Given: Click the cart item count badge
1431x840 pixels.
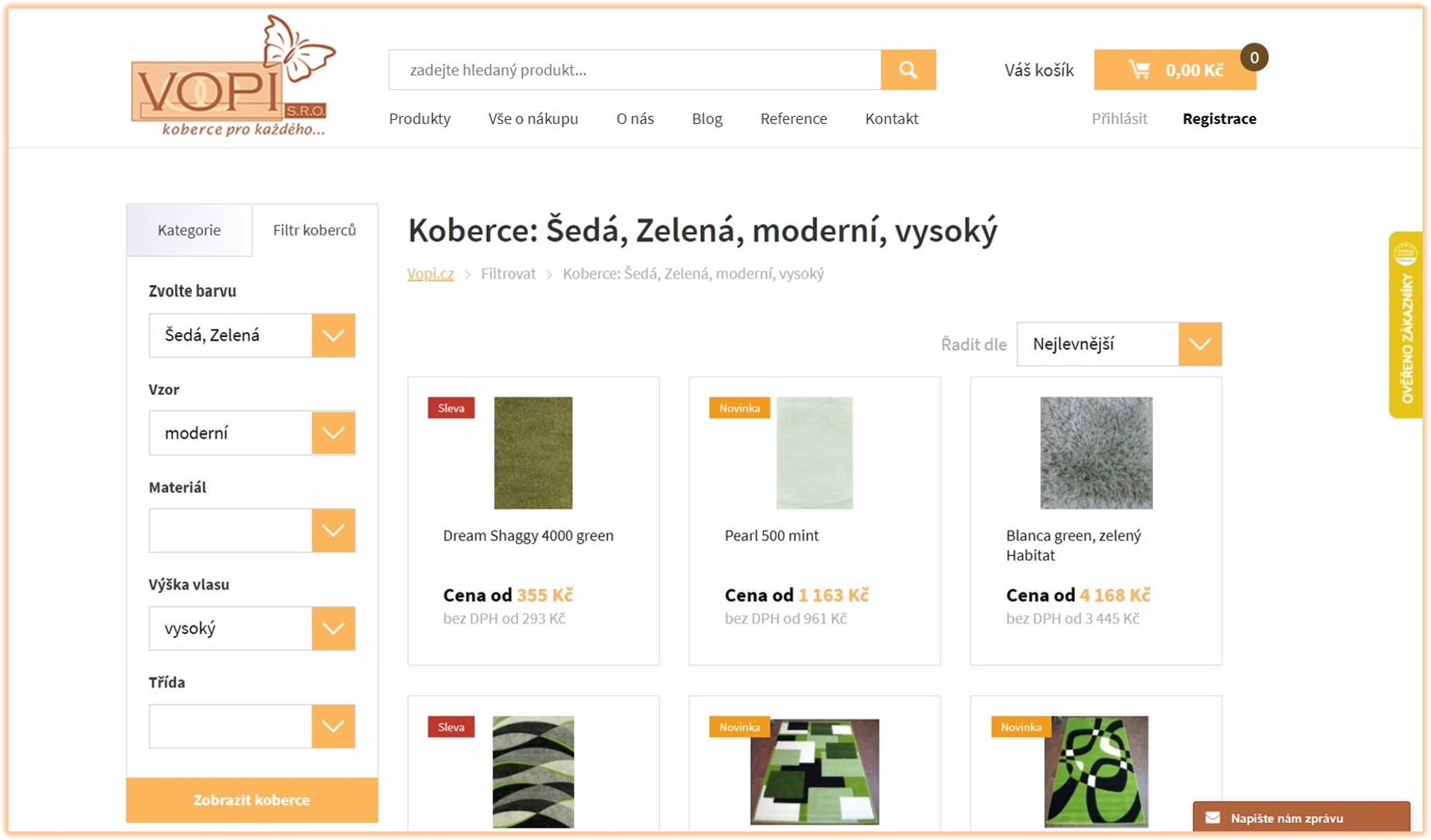Looking at the screenshot, I should pyautogui.click(x=1254, y=57).
